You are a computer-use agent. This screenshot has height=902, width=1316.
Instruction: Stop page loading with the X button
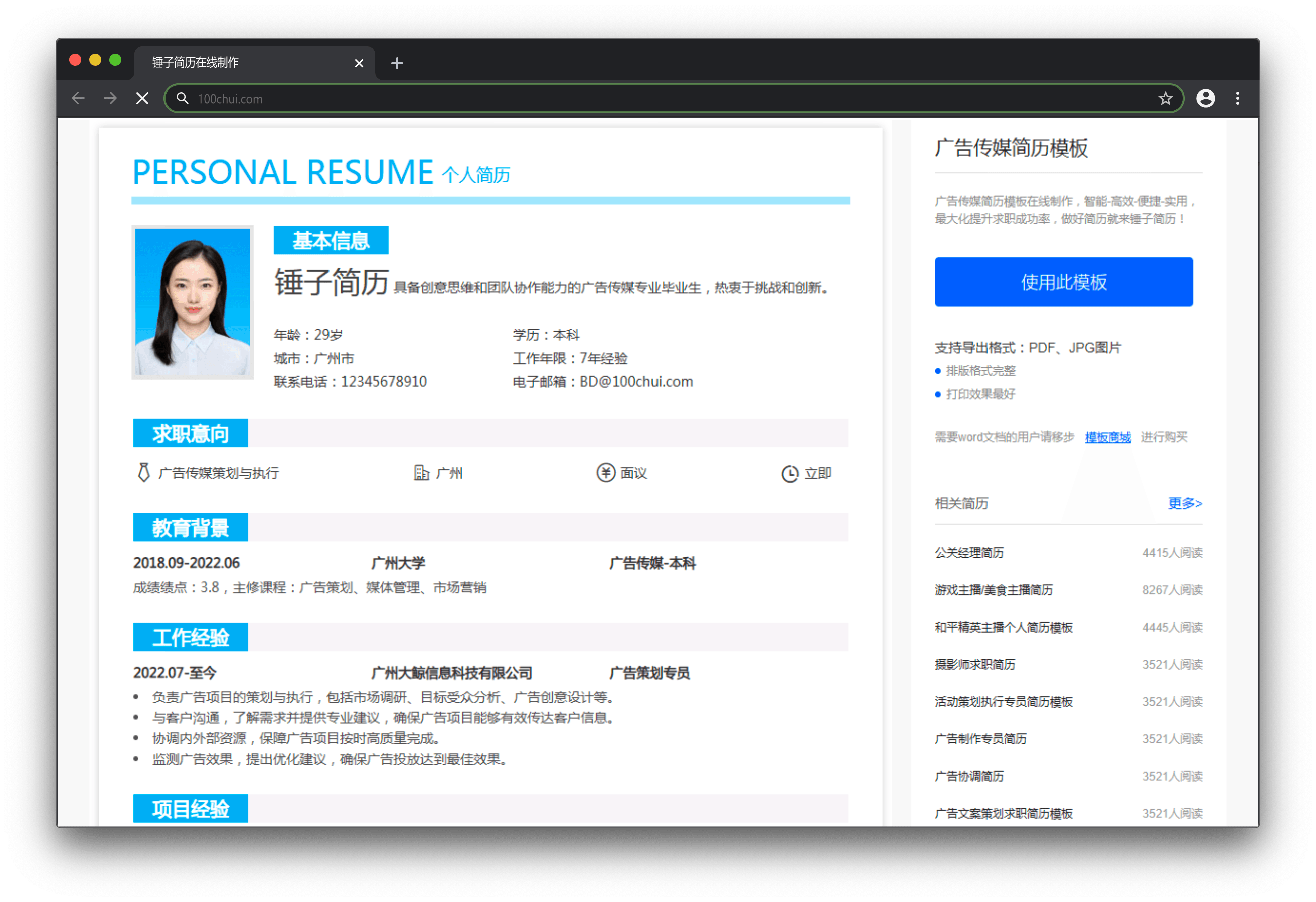pos(142,99)
